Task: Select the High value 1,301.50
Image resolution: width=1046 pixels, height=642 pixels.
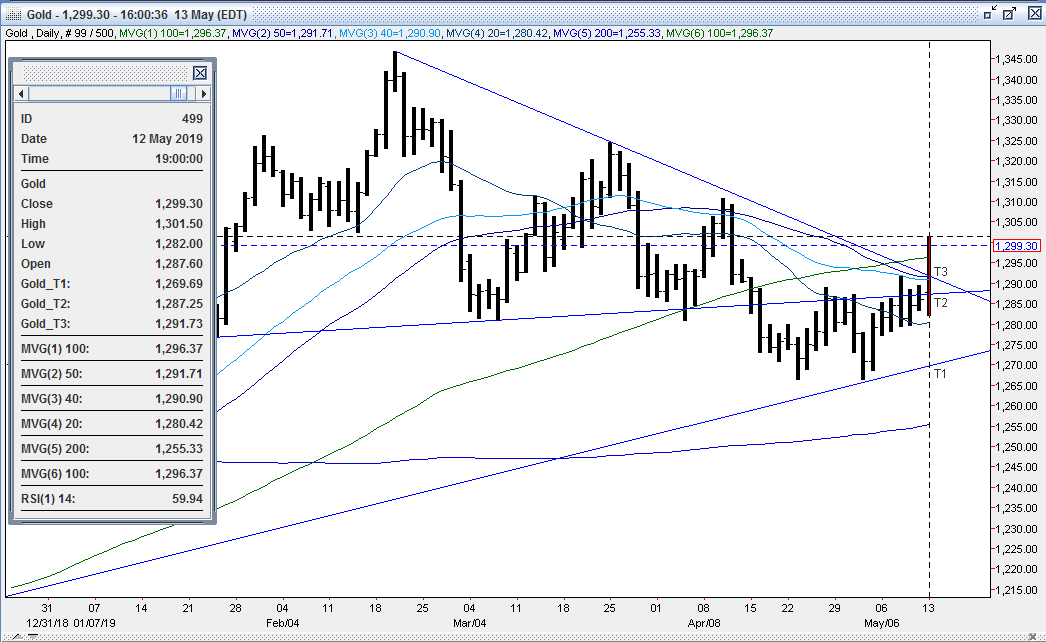Action: coord(179,224)
